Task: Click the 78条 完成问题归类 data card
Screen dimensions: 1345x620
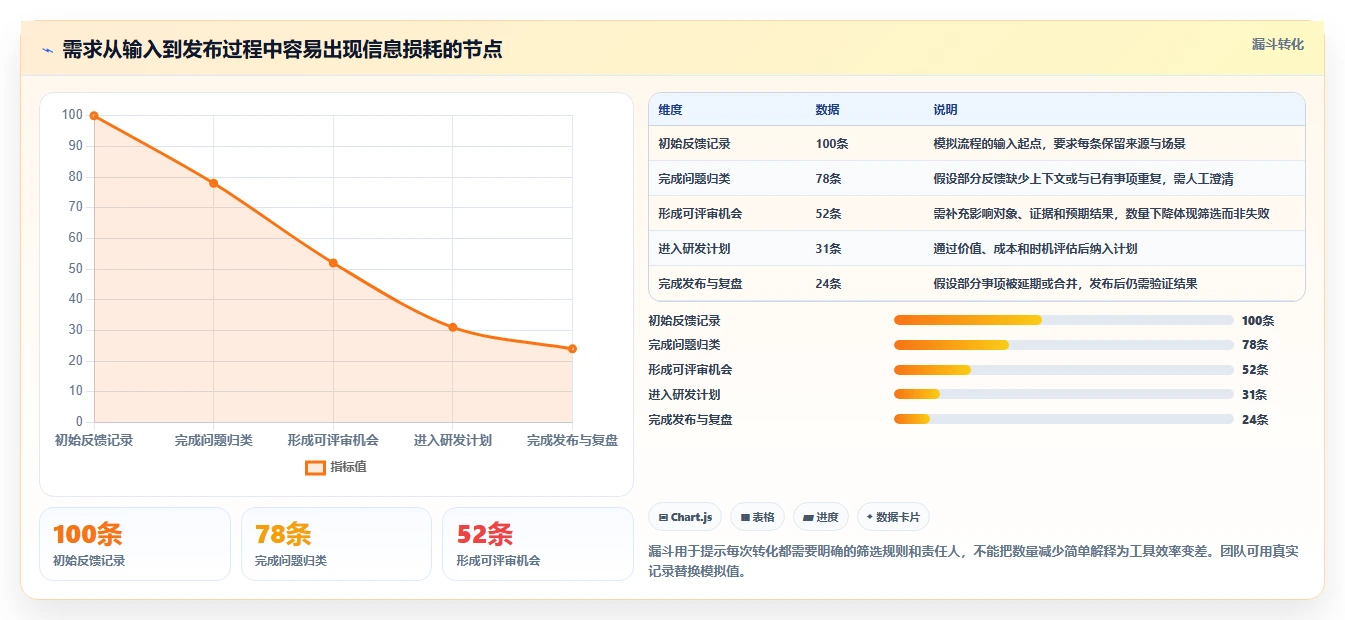Action: pyautogui.click(x=336, y=544)
